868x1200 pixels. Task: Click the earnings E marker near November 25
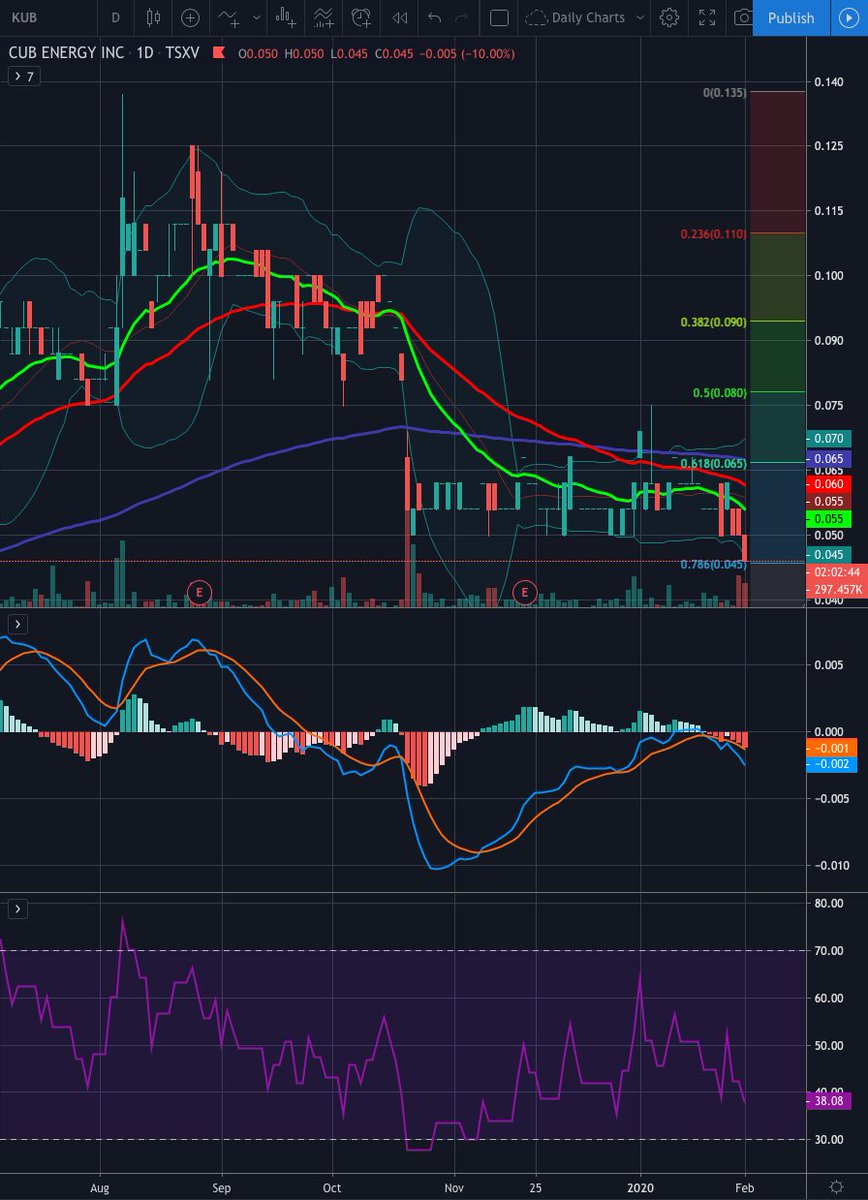coord(524,592)
